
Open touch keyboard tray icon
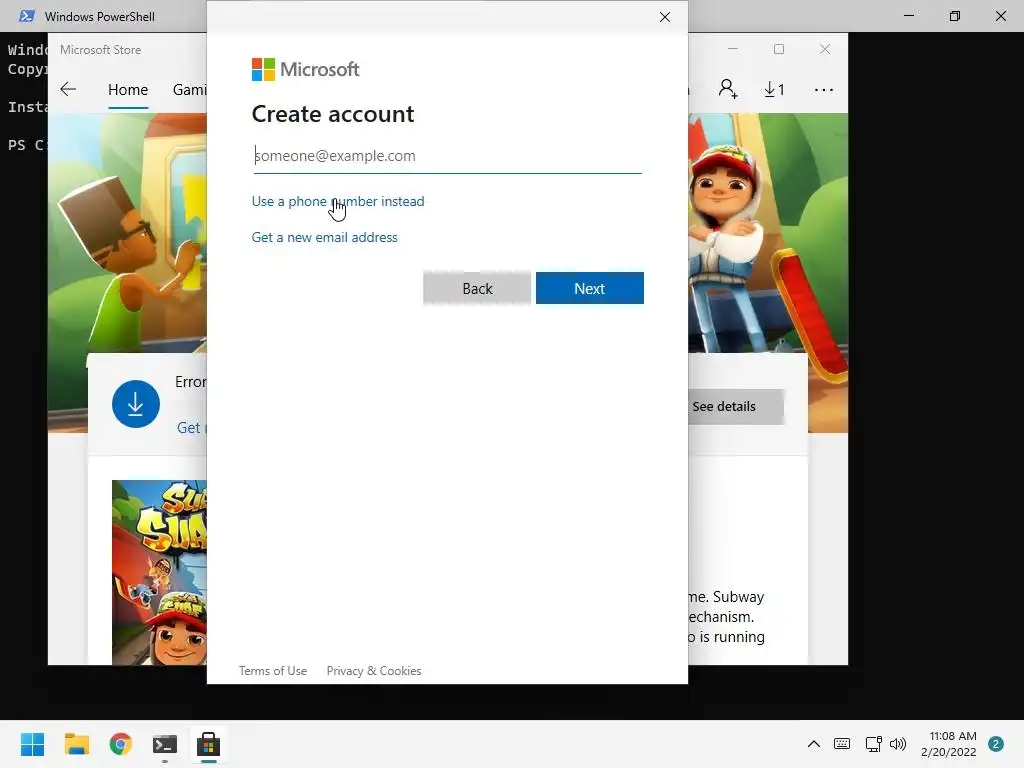pyautogui.click(x=842, y=744)
